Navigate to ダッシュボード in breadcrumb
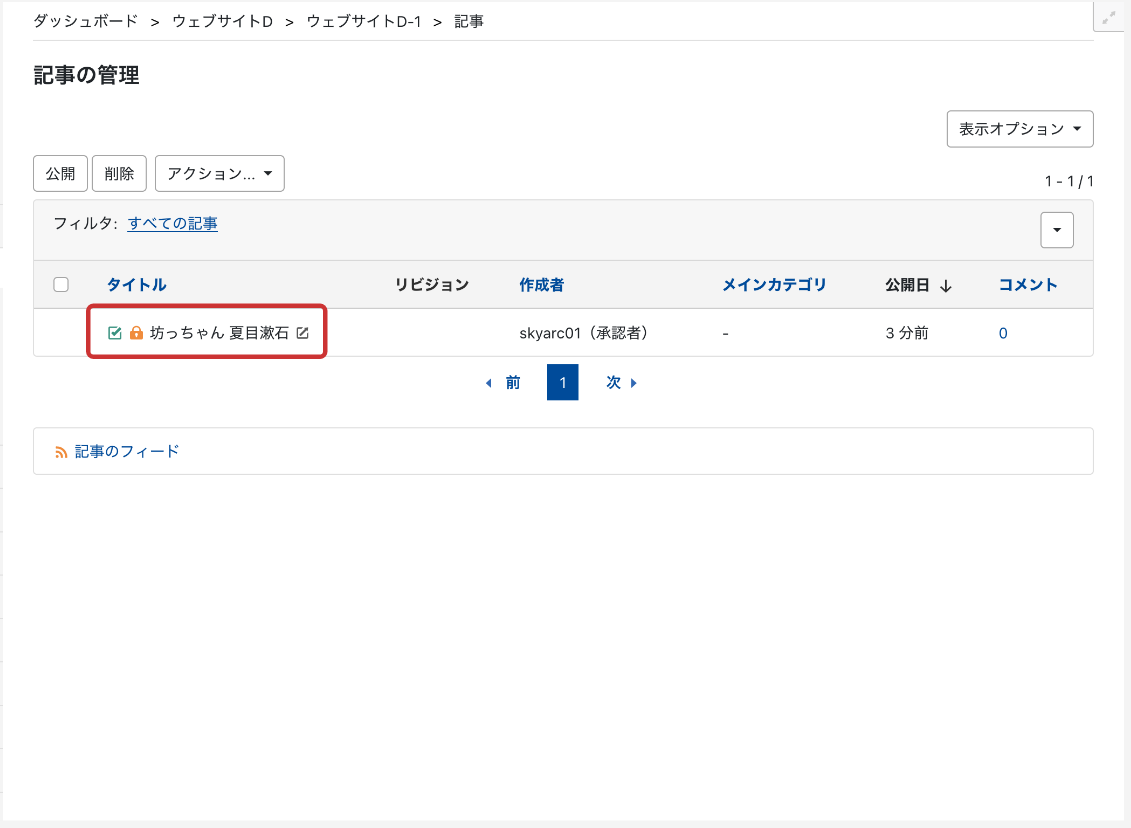The height and width of the screenshot is (828, 1131). [86, 21]
